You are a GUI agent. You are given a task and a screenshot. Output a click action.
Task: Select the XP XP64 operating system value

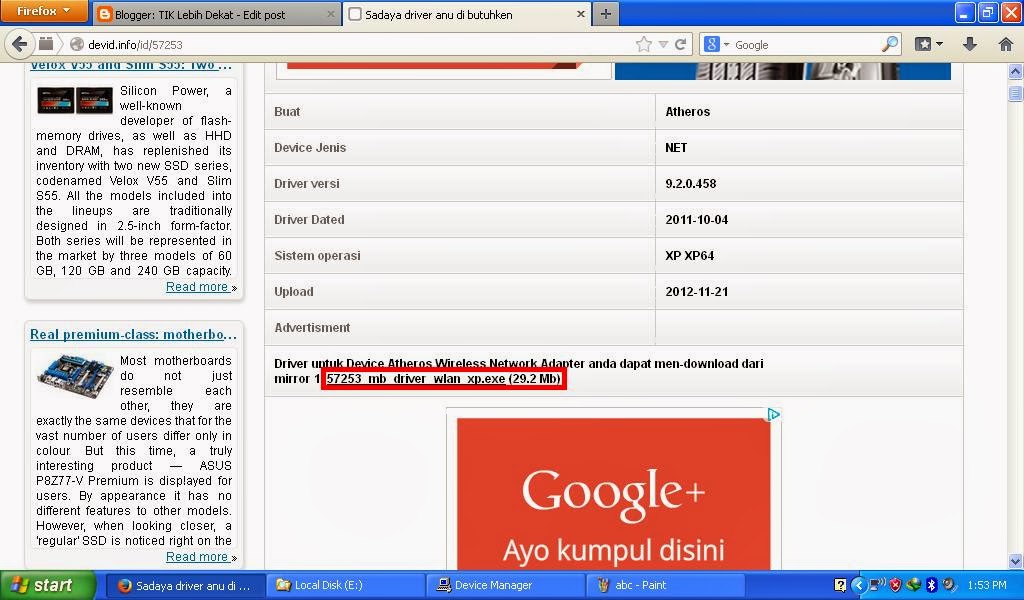(x=689, y=255)
